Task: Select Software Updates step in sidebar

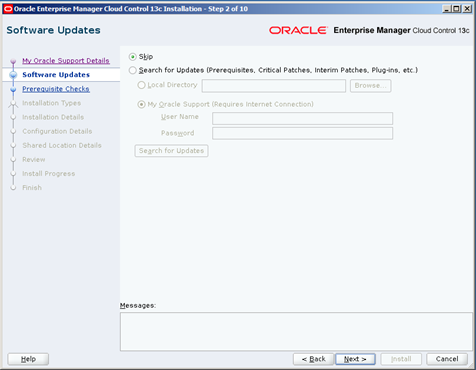Action: tap(56, 75)
